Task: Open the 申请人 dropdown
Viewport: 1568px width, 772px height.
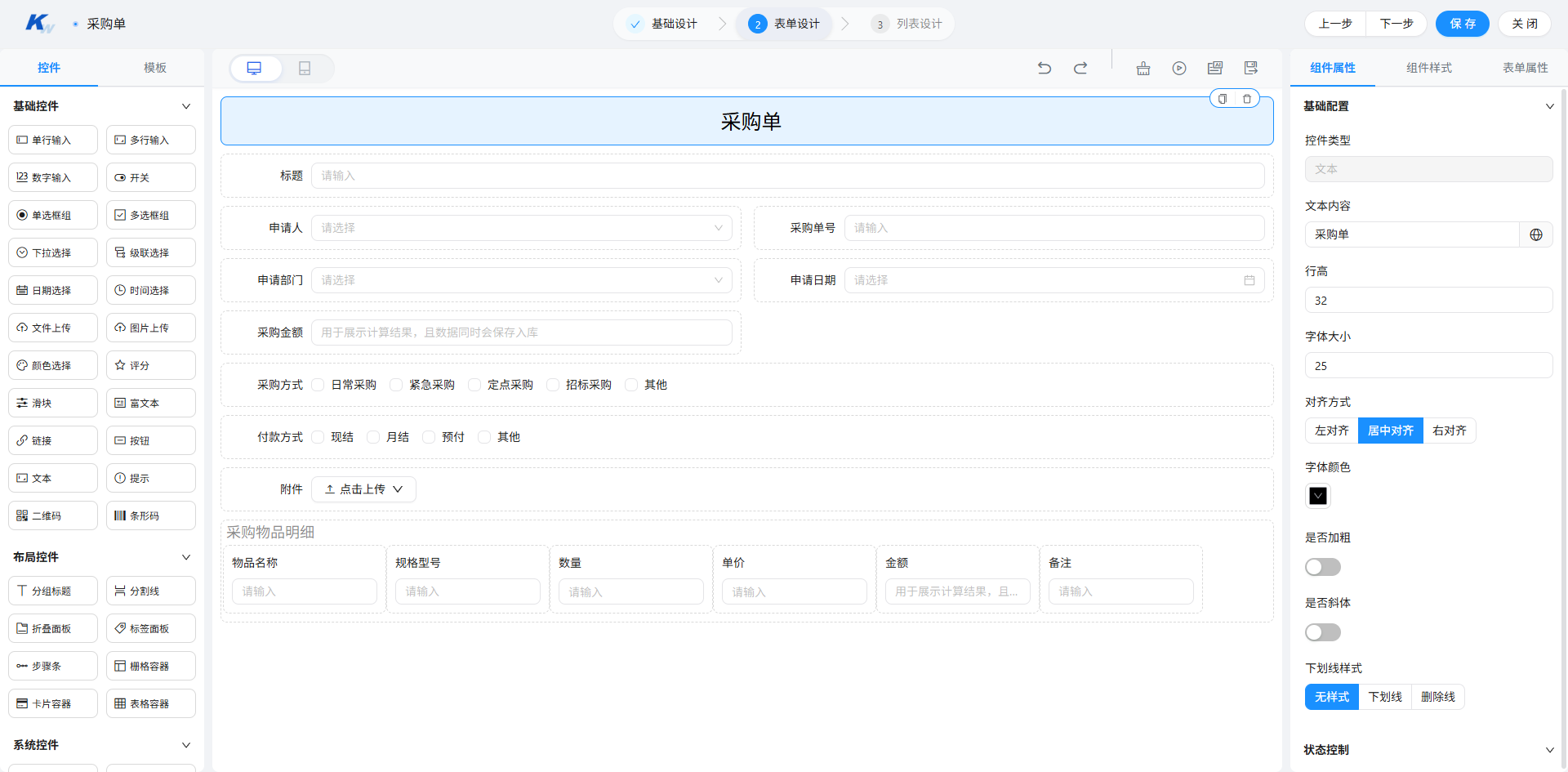Action: (522, 228)
